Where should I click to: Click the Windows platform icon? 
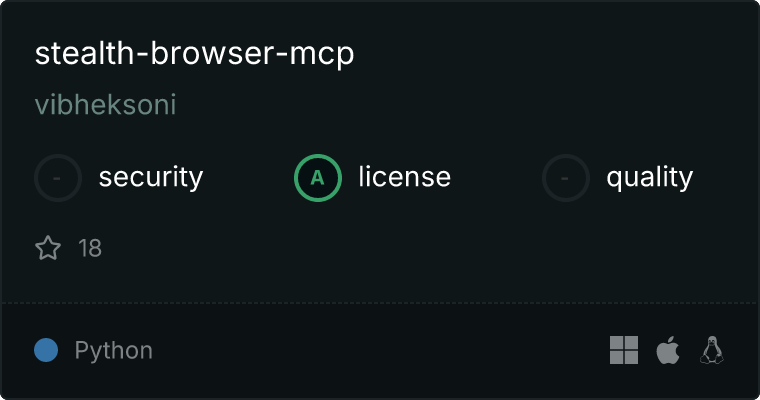624,350
